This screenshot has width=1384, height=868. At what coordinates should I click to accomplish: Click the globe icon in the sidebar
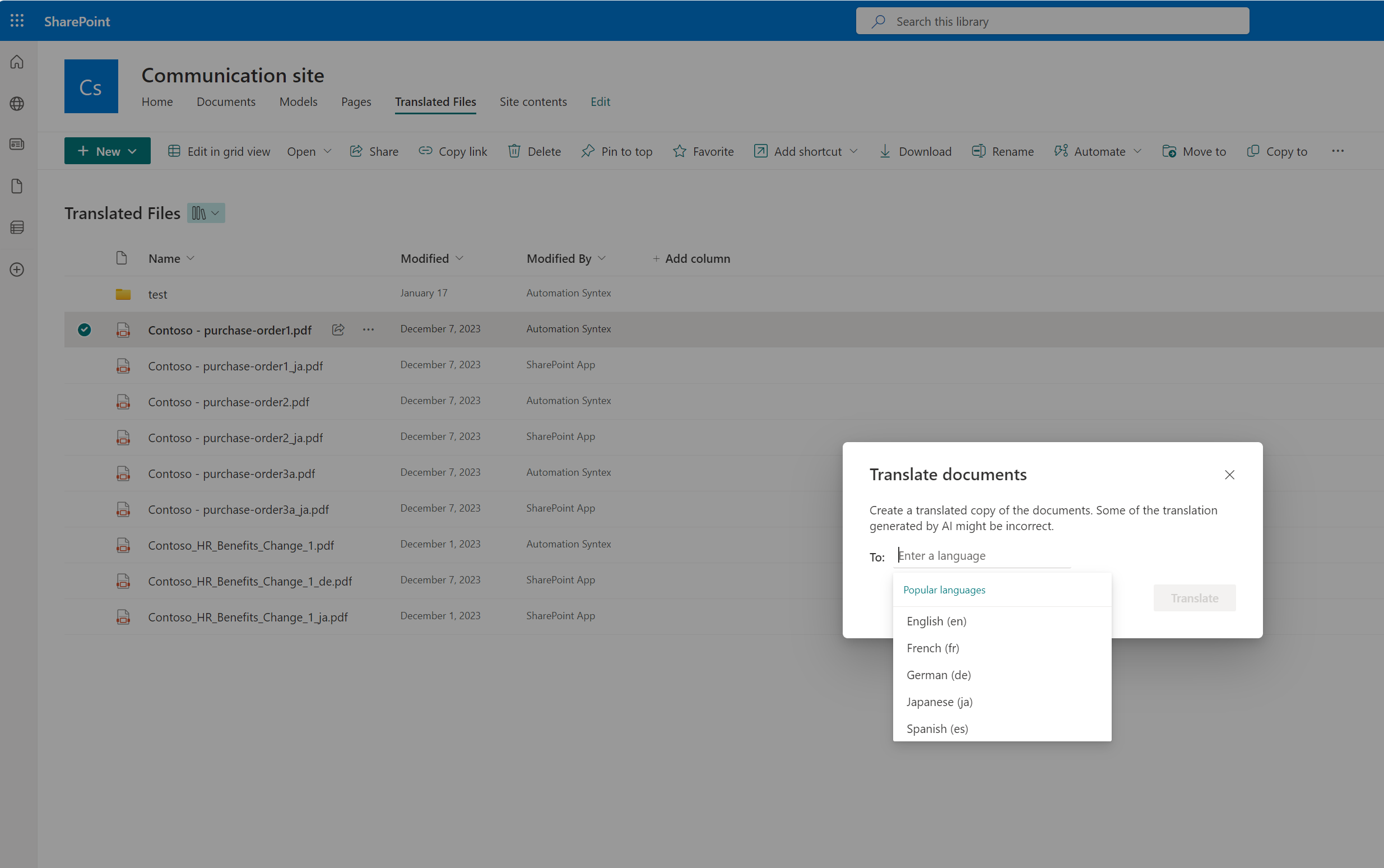pos(17,104)
